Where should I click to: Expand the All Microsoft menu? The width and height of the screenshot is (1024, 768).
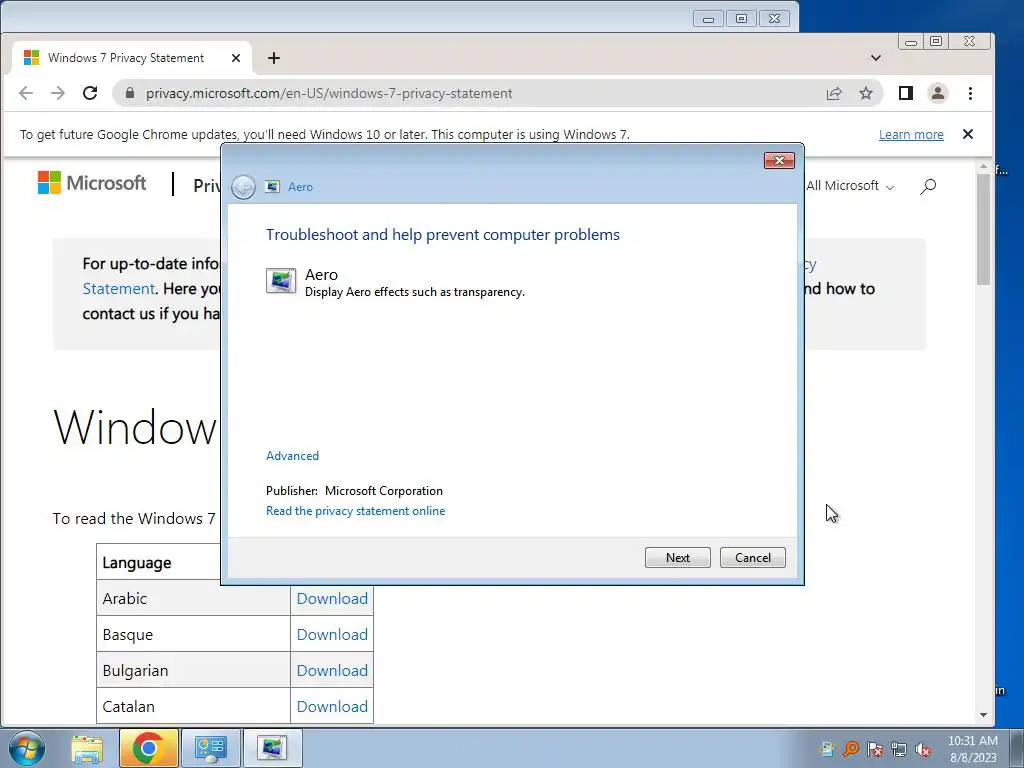[850, 186]
